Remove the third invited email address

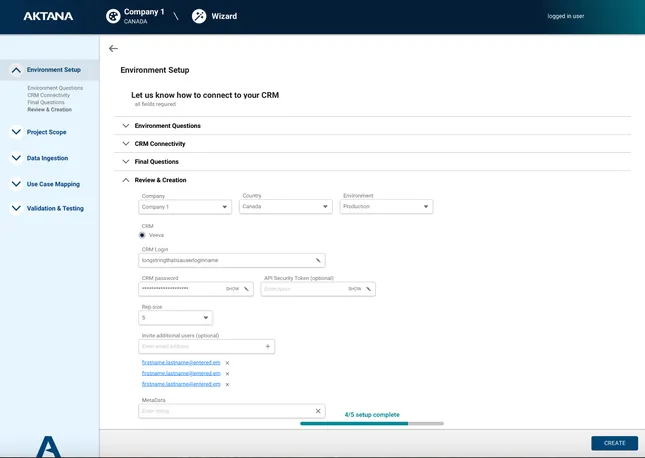(x=227, y=384)
